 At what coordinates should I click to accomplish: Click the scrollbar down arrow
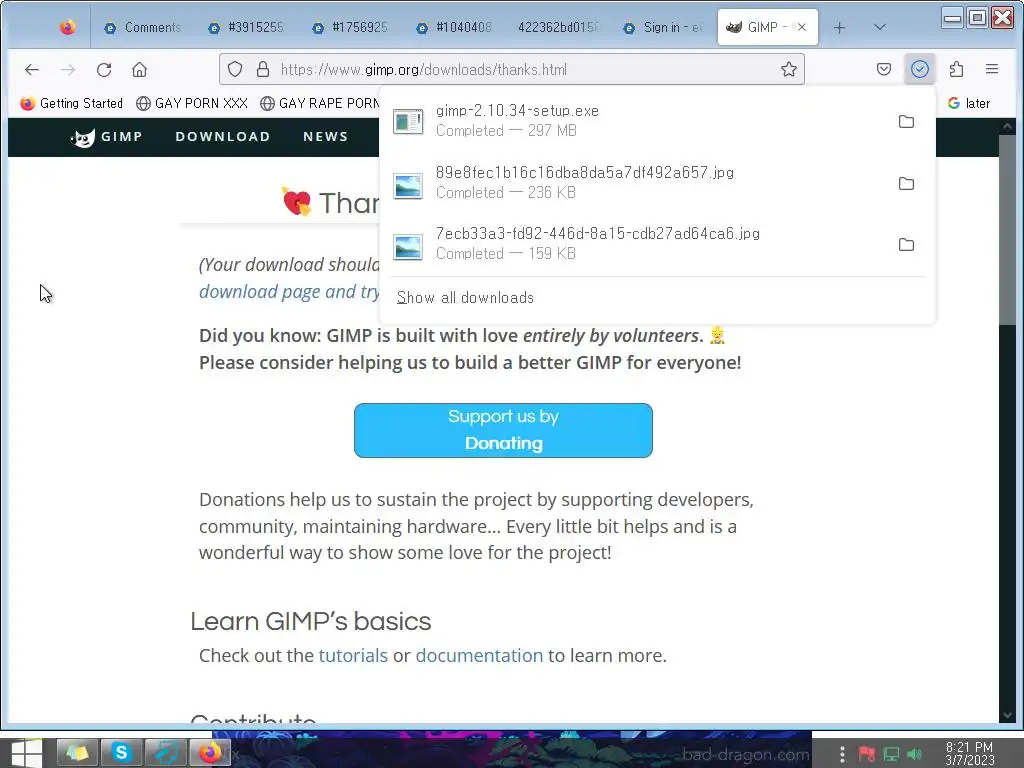point(1007,715)
